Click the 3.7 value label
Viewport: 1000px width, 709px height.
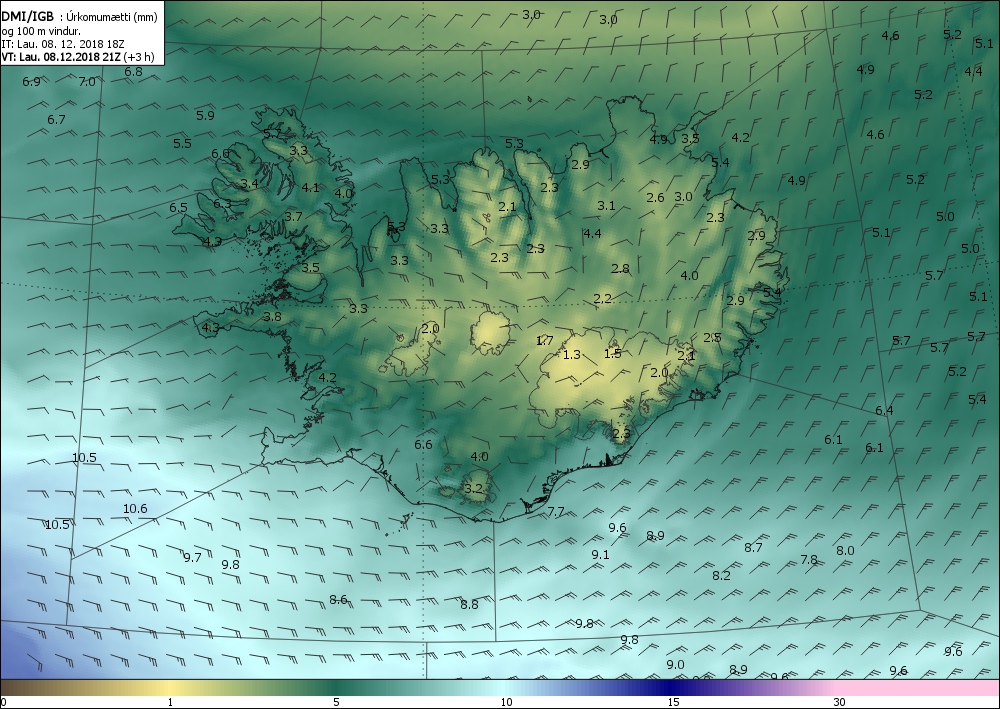click(x=293, y=216)
